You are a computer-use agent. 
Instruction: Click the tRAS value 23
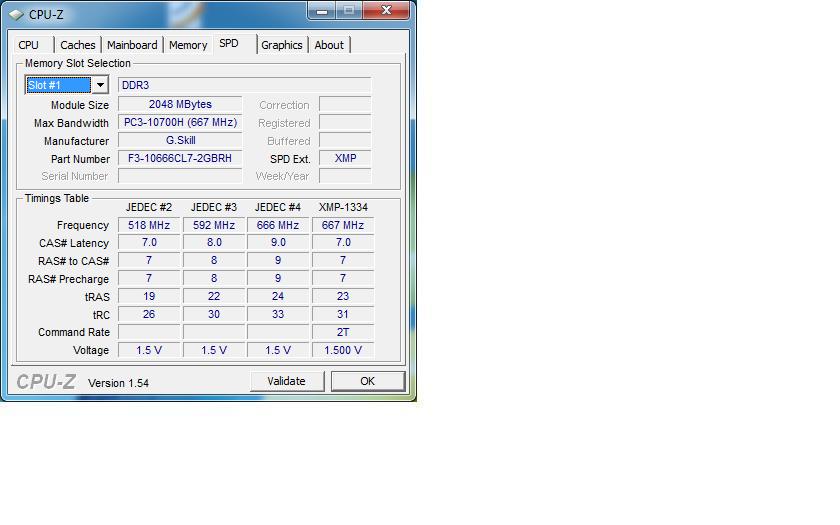point(343,296)
